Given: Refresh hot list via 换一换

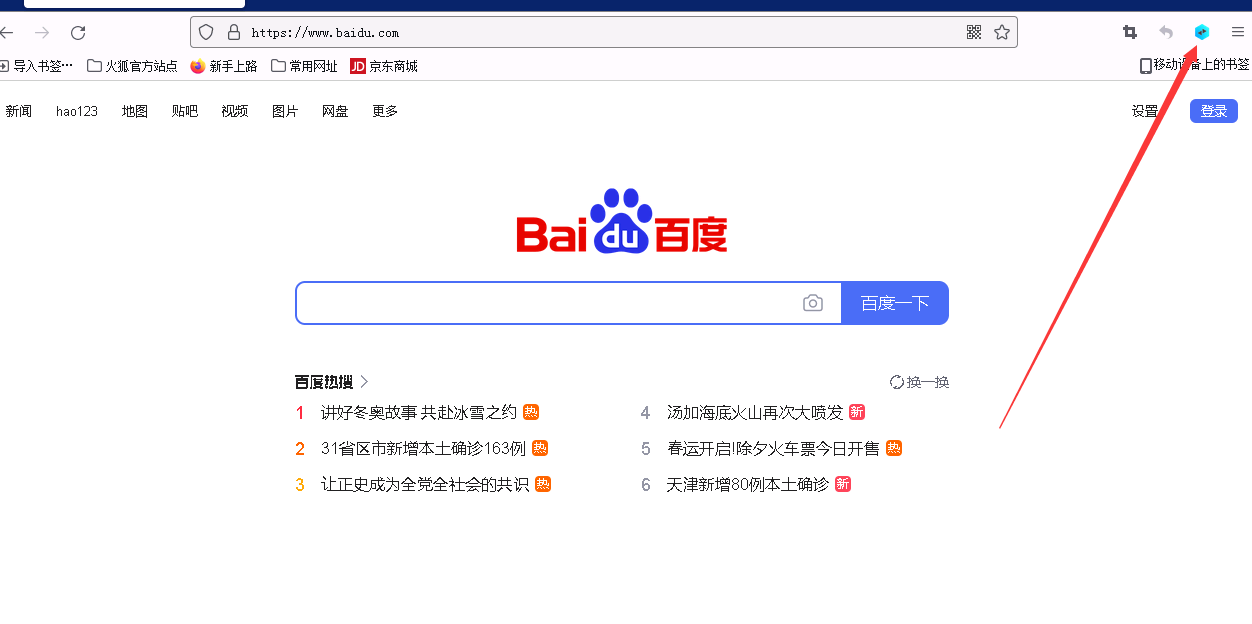Looking at the screenshot, I should pyautogui.click(x=919, y=382).
